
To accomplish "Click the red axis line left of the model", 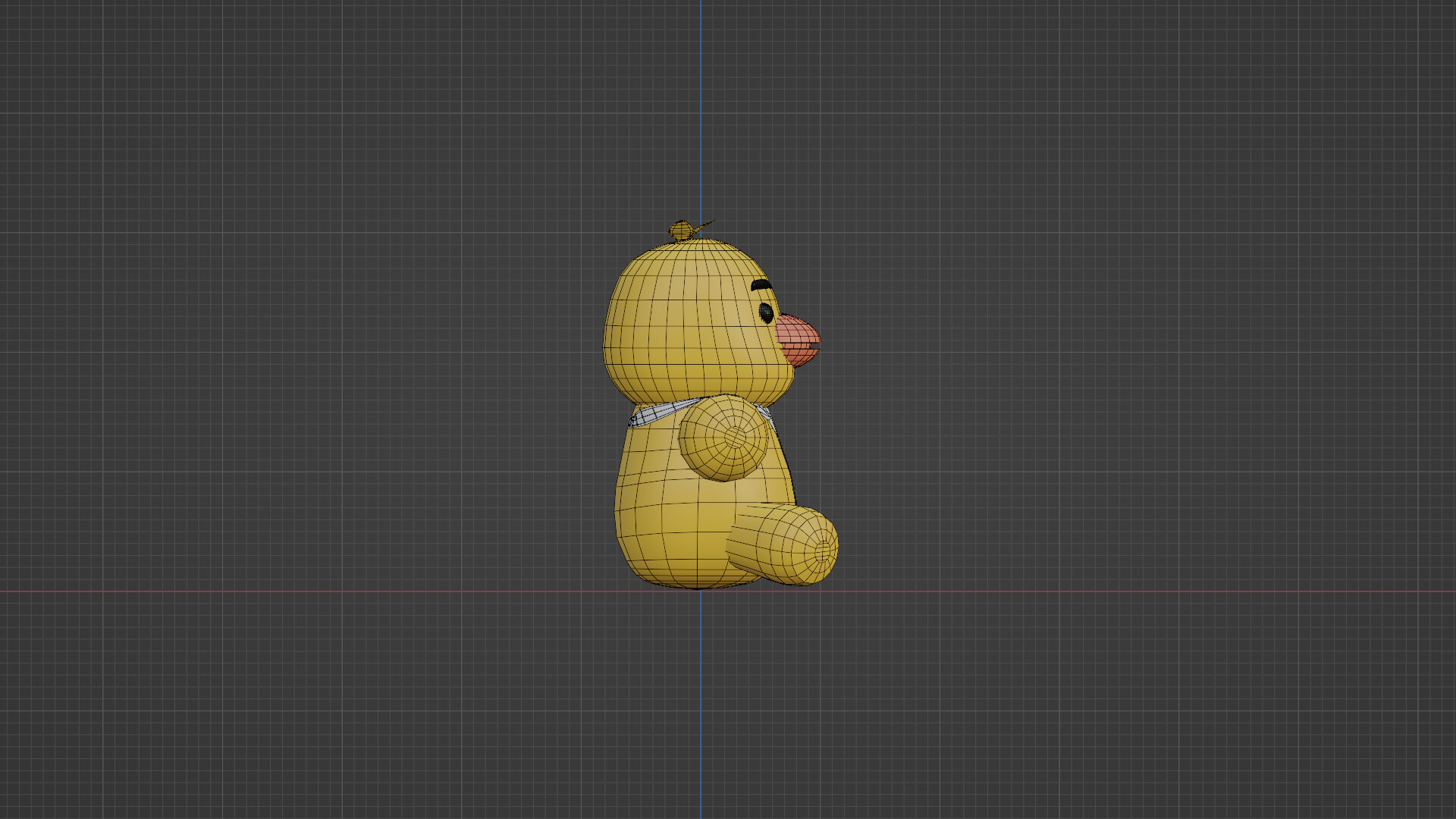I will click(303, 591).
